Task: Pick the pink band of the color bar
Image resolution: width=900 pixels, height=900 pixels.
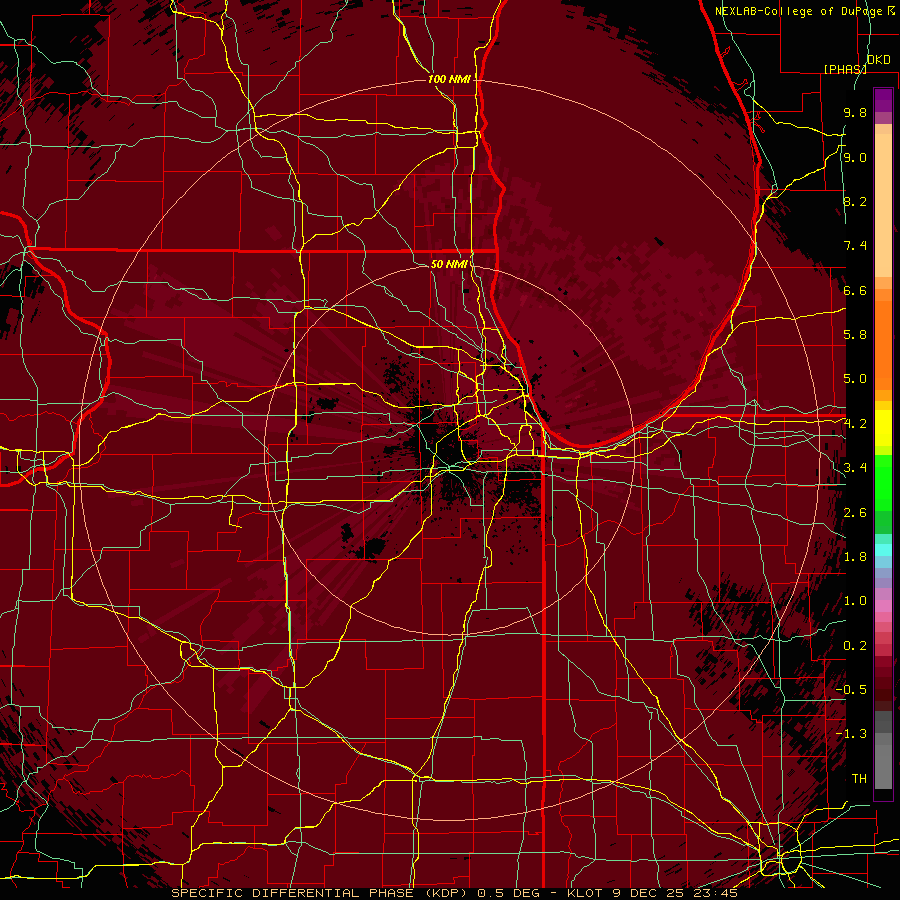Action: (883, 606)
